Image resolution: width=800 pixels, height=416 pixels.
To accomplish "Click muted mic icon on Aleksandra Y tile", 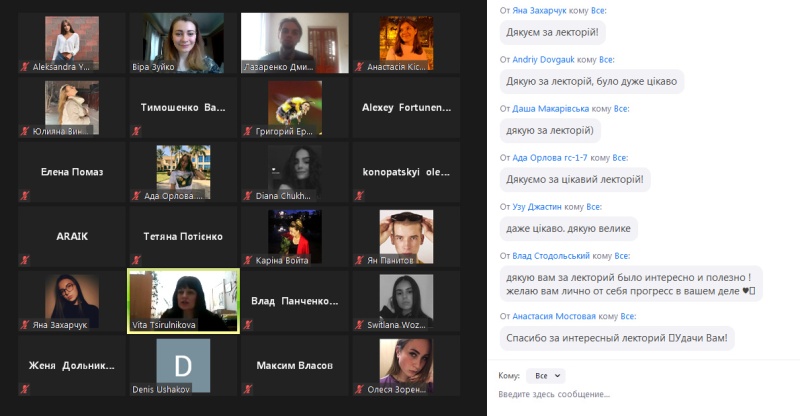I will tap(24, 66).
